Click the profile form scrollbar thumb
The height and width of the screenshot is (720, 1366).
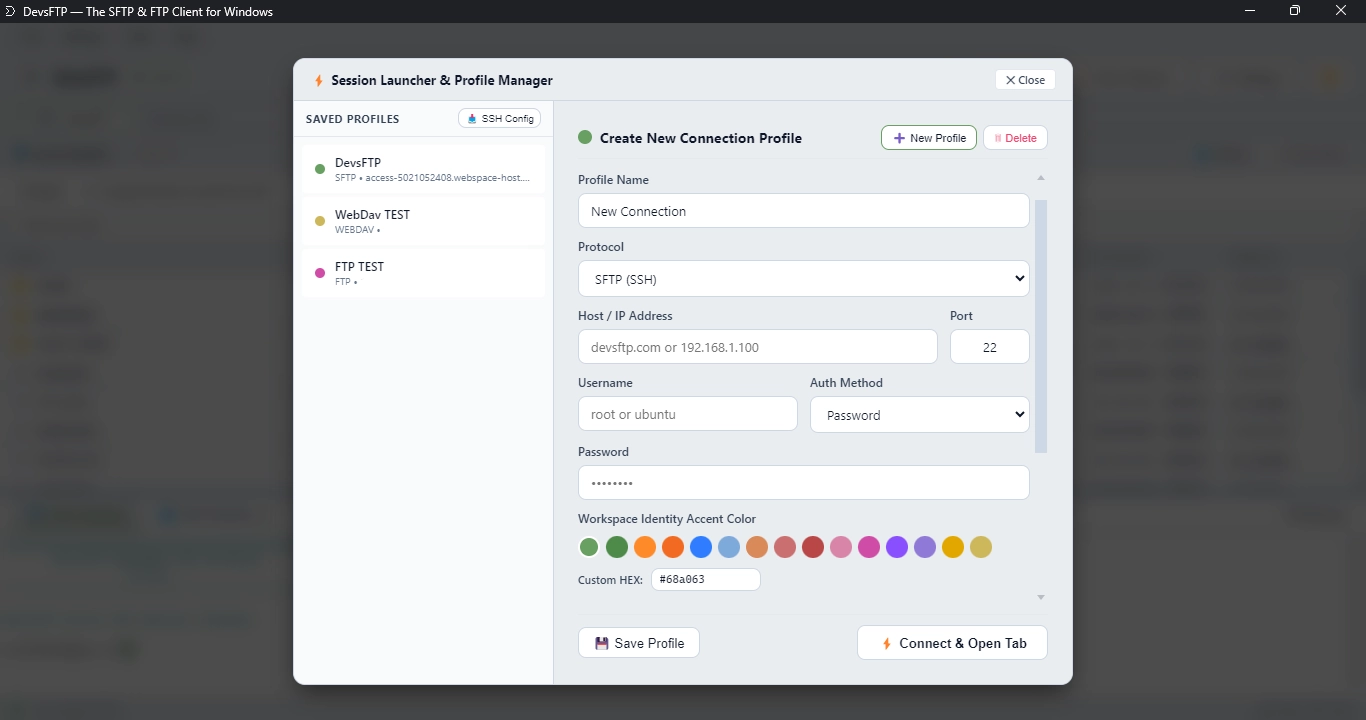coord(1041,326)
